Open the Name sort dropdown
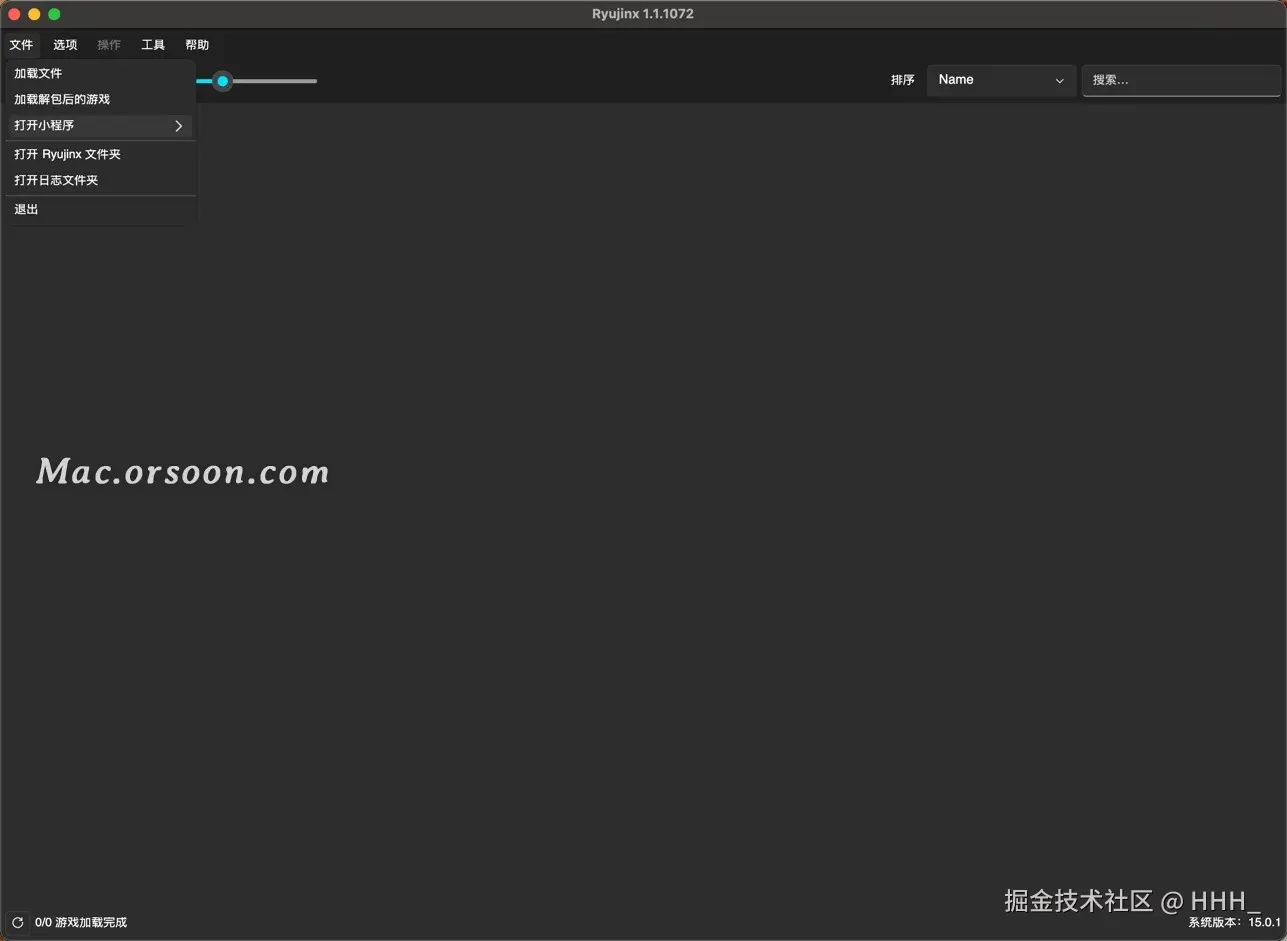 1001,80
